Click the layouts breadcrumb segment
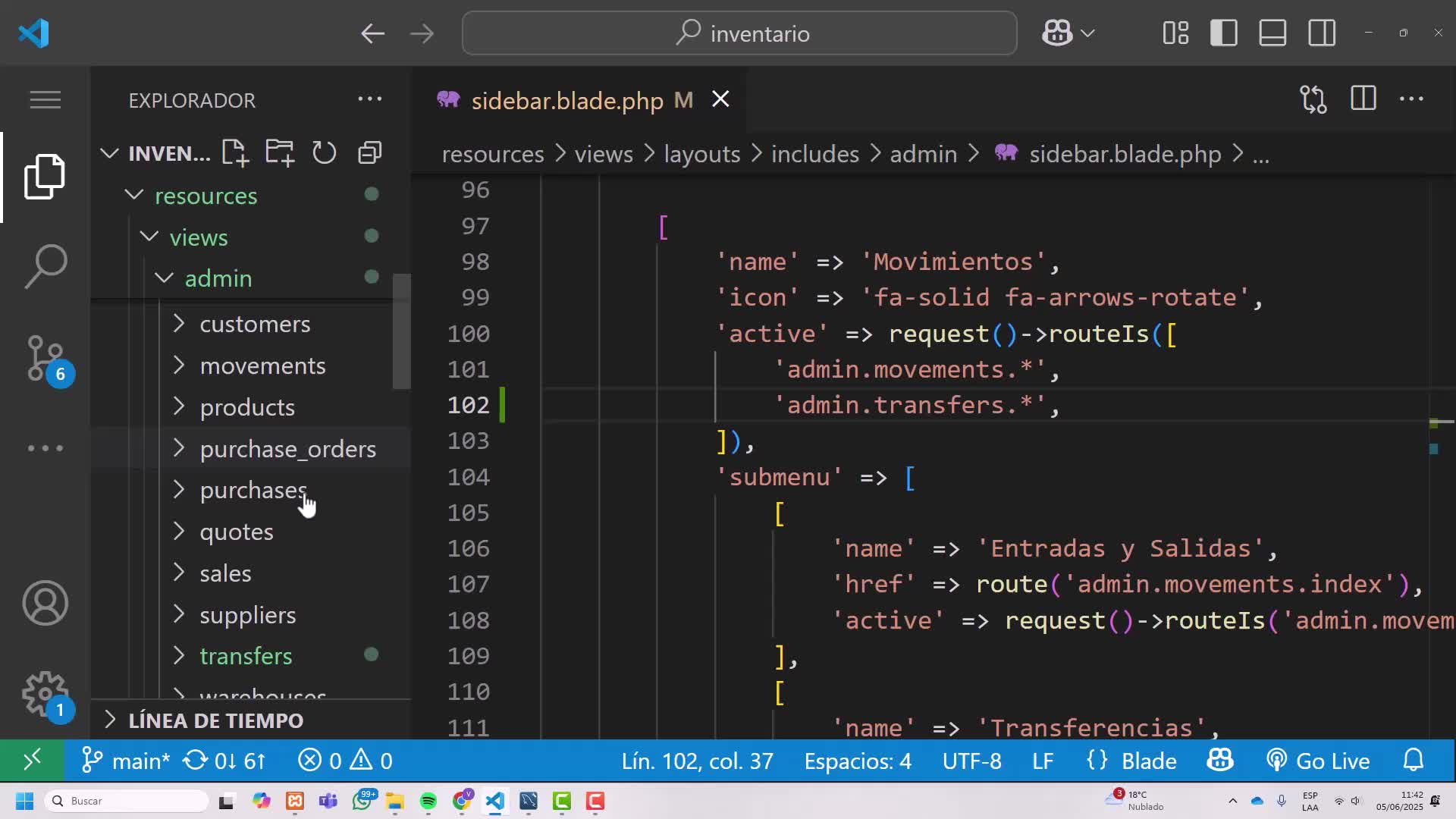This screenshot has height=819, width=1456. coord(701,154)
